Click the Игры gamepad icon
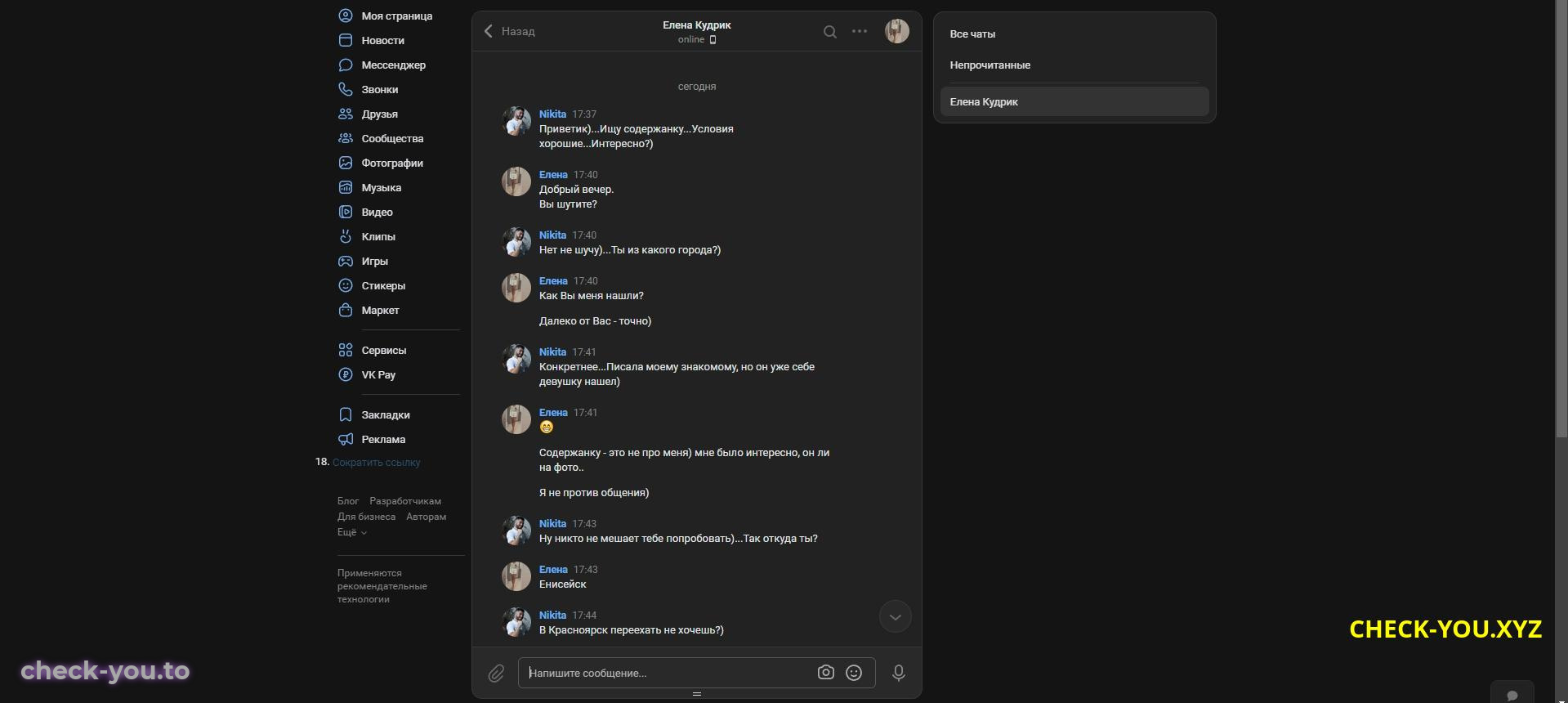 click(346, 261)
